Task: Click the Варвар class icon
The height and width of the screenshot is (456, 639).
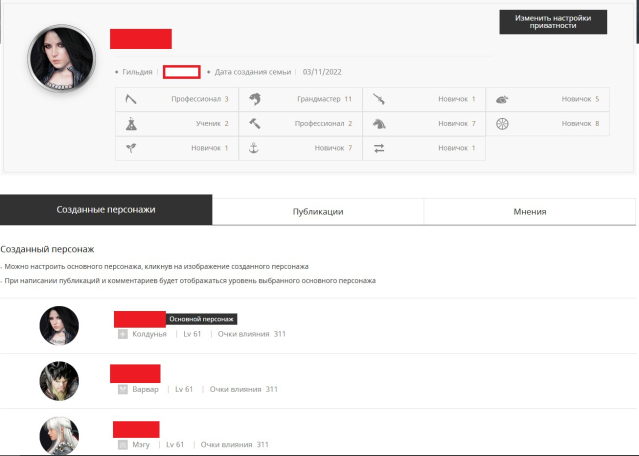Action: coord(123,389)
